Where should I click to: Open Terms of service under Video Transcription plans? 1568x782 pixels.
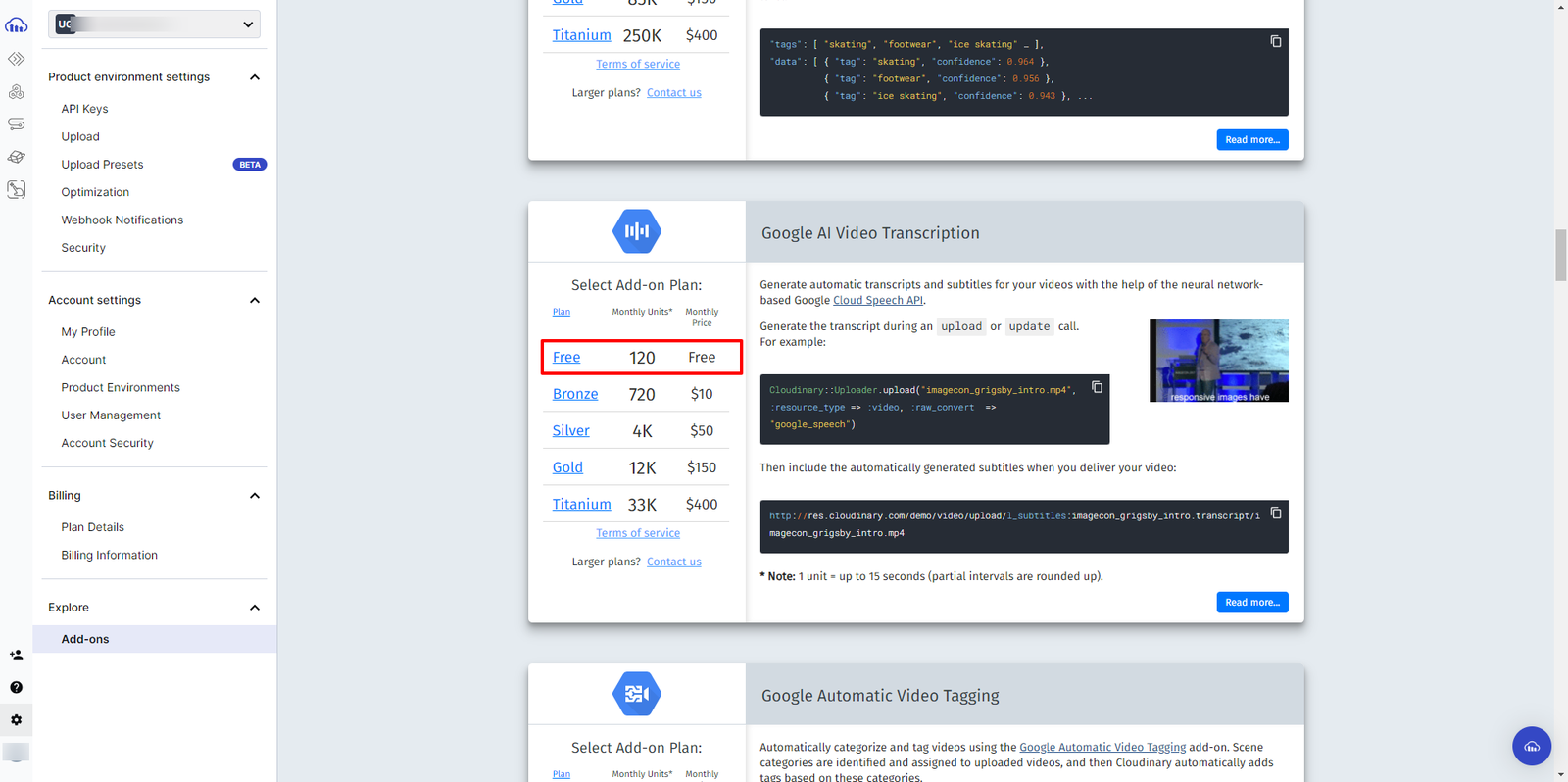click(638, 533)
